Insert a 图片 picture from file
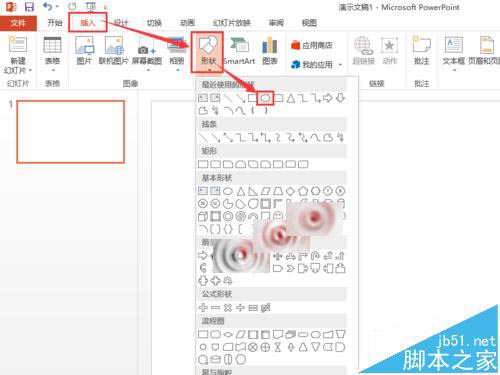The height and width of the screenshot is (375, 500). 84,51
